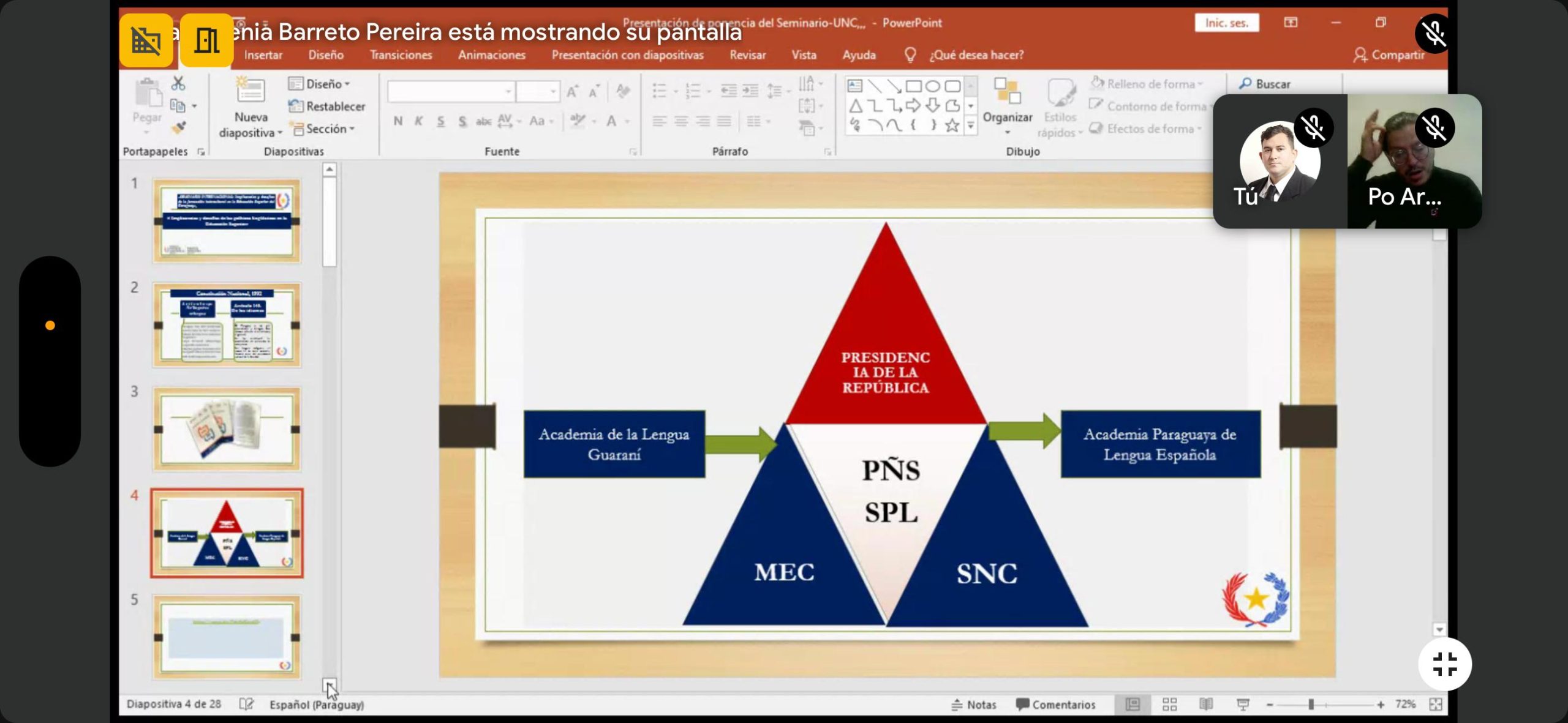Click the Compartir button

pos(1389,55)
